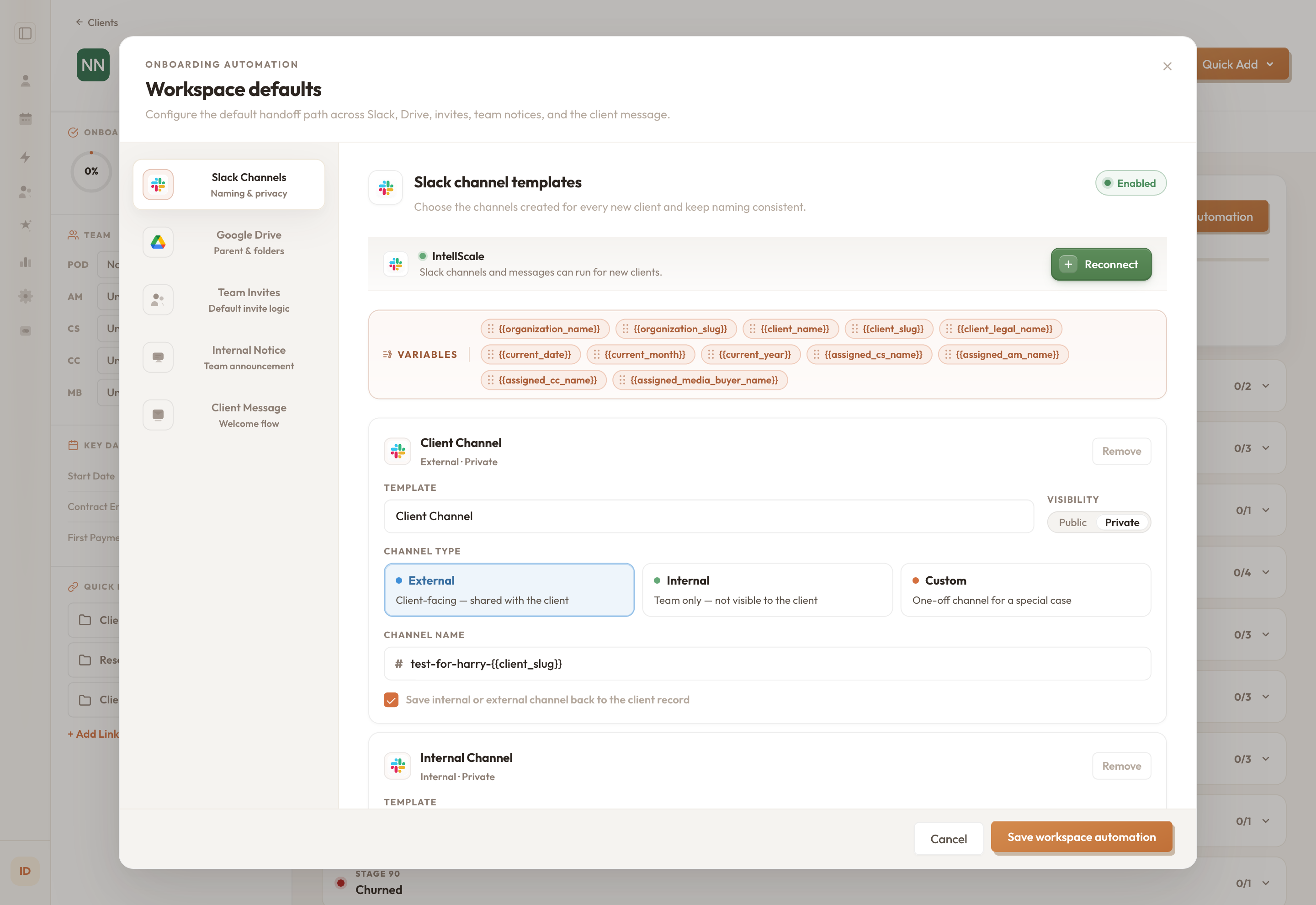This screenshot has width=1316, height=905.
Task: Uncheck save channel back to client record
Action: [x=391, y=700]
